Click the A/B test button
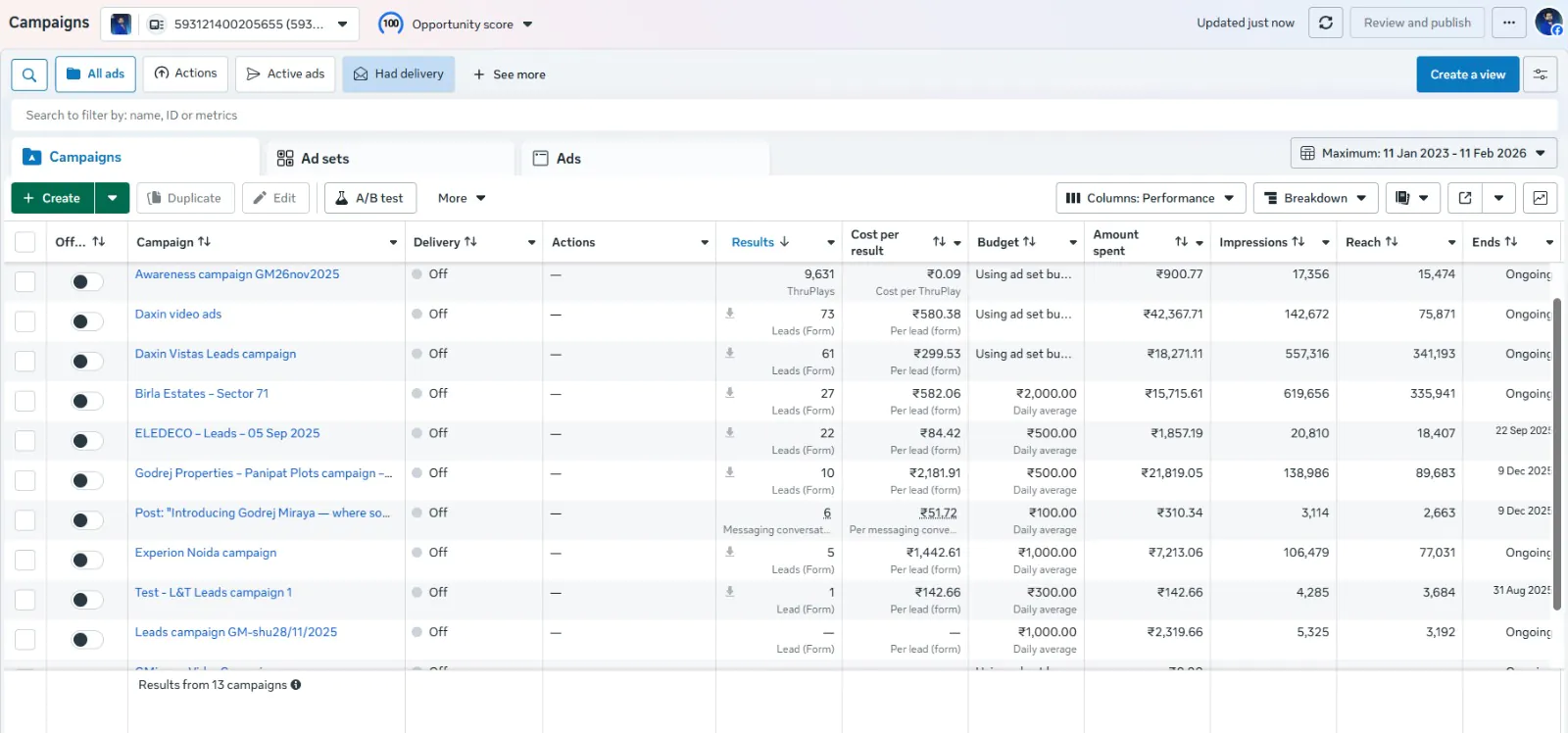This screenshot has width=1568, height=733. click(370, 198)
